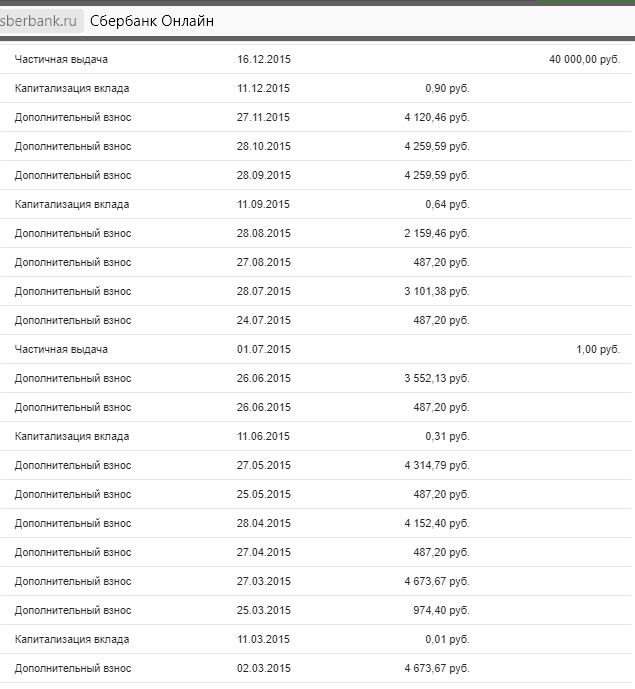Click the date 28.09.2015
Image resolution: width=635 pixels, height=689 pixels.
pyautogui.click(x=264, y=176)
